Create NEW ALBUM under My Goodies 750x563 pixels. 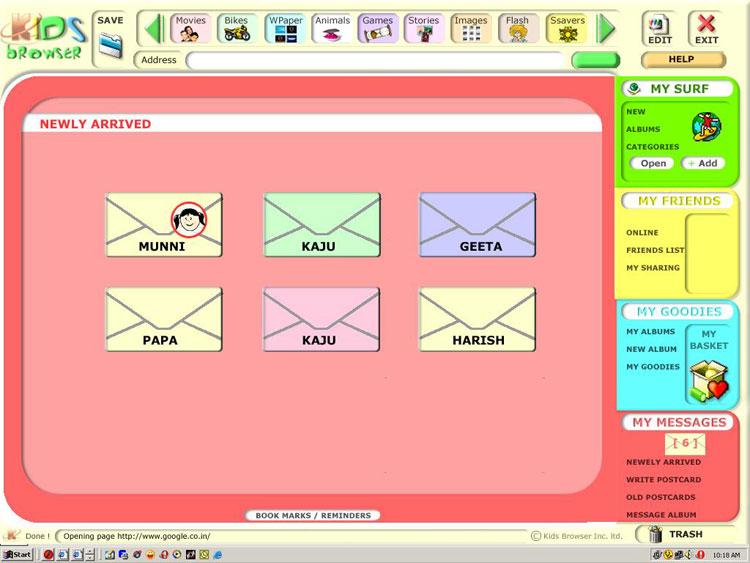click(x=651, y=349)
